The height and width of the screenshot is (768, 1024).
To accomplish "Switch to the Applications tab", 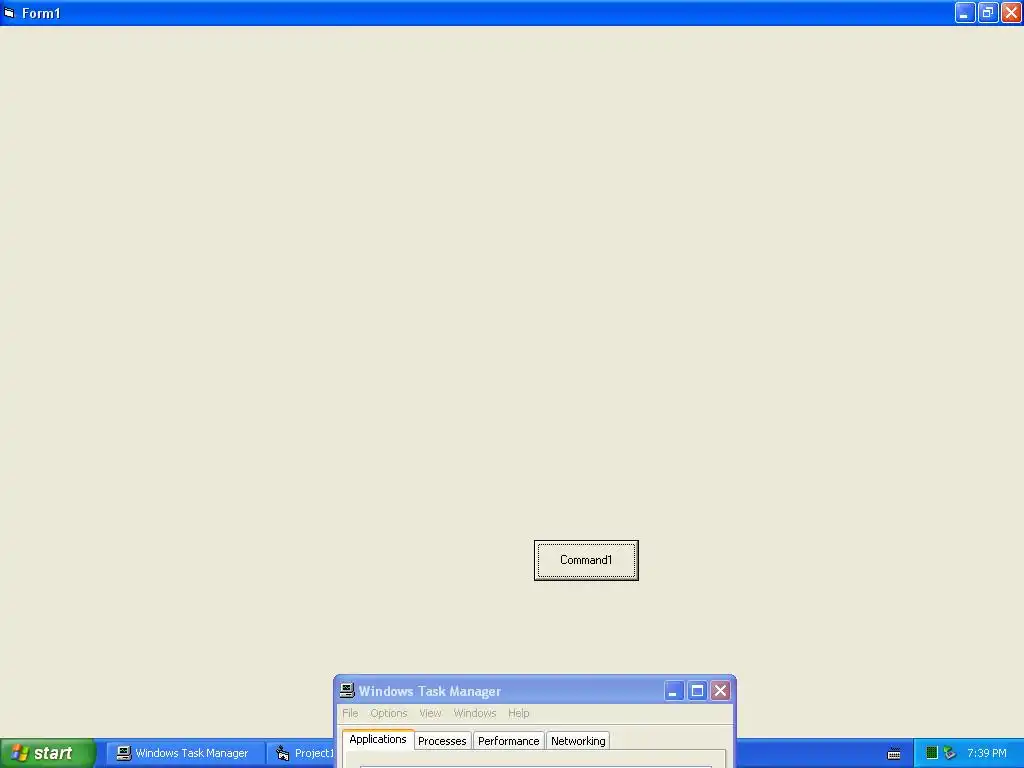I will [377, 739].
